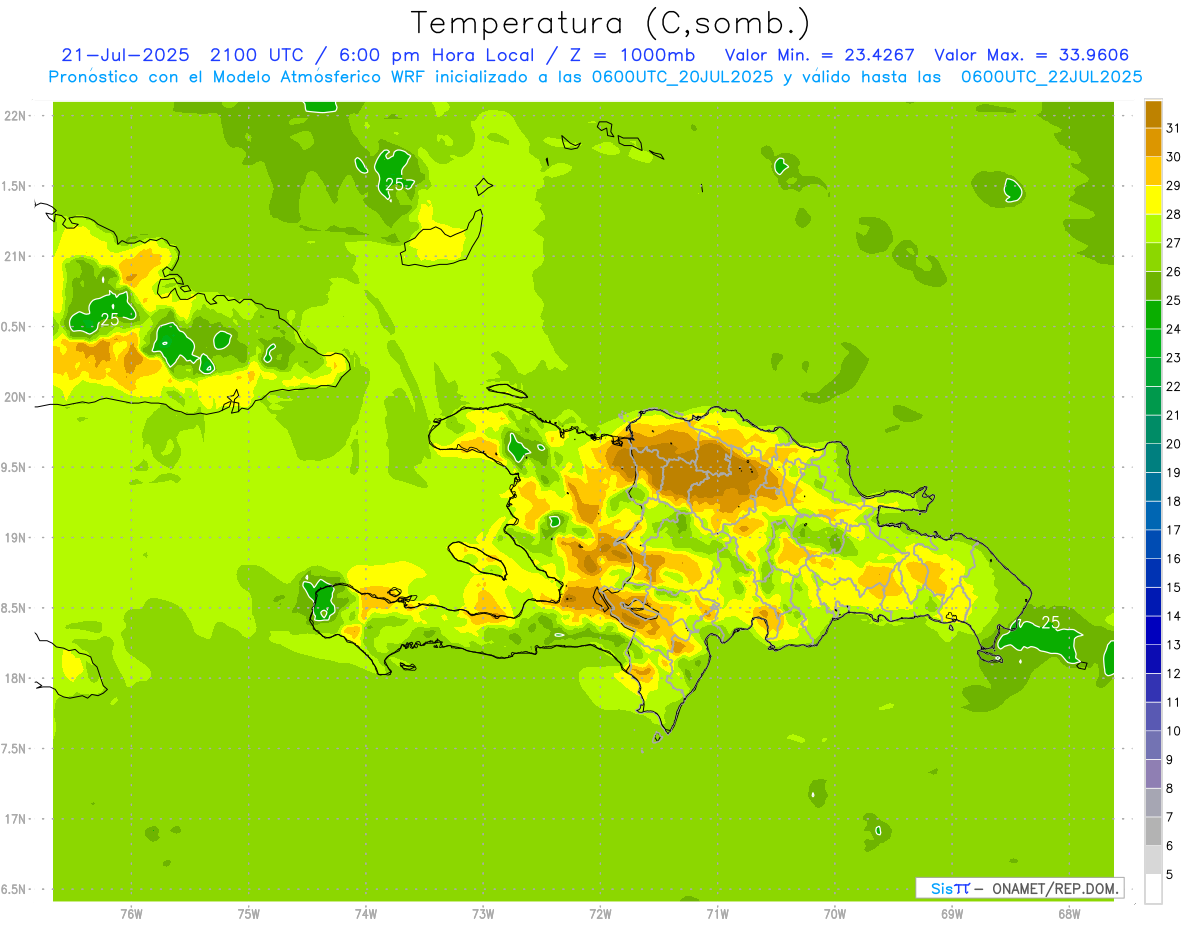
Task: Click the '72W' longitude label
Action: tap(600, 913)
